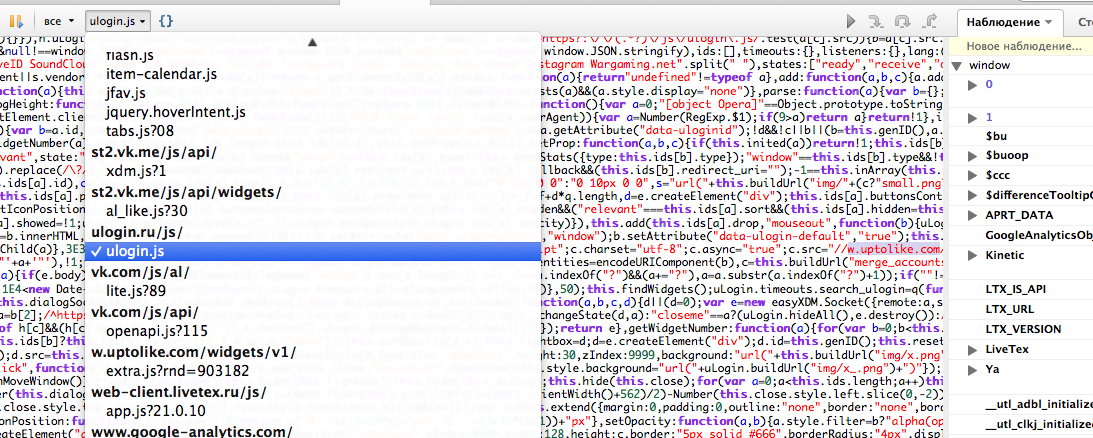
Task: Expand the $buoop property
Action: (x=974, y=155)
